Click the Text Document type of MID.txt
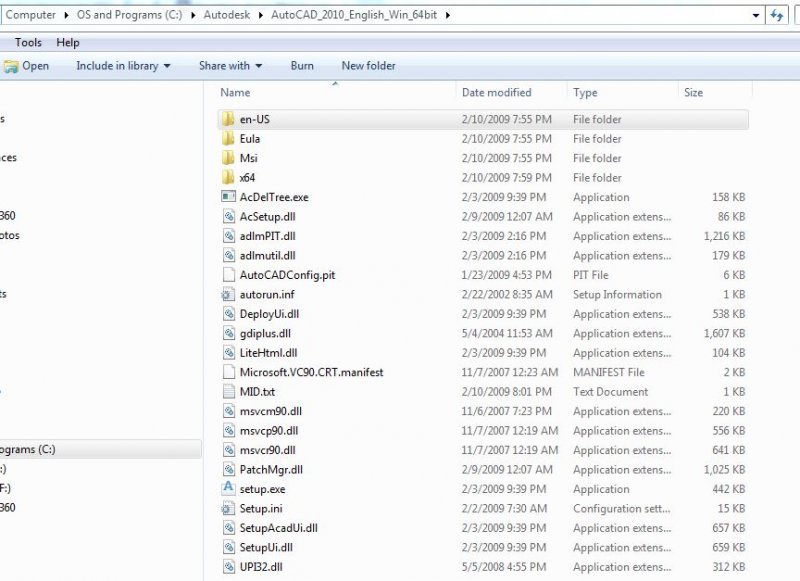Viewport: 800px width, 581px height. tap(610, 392)
